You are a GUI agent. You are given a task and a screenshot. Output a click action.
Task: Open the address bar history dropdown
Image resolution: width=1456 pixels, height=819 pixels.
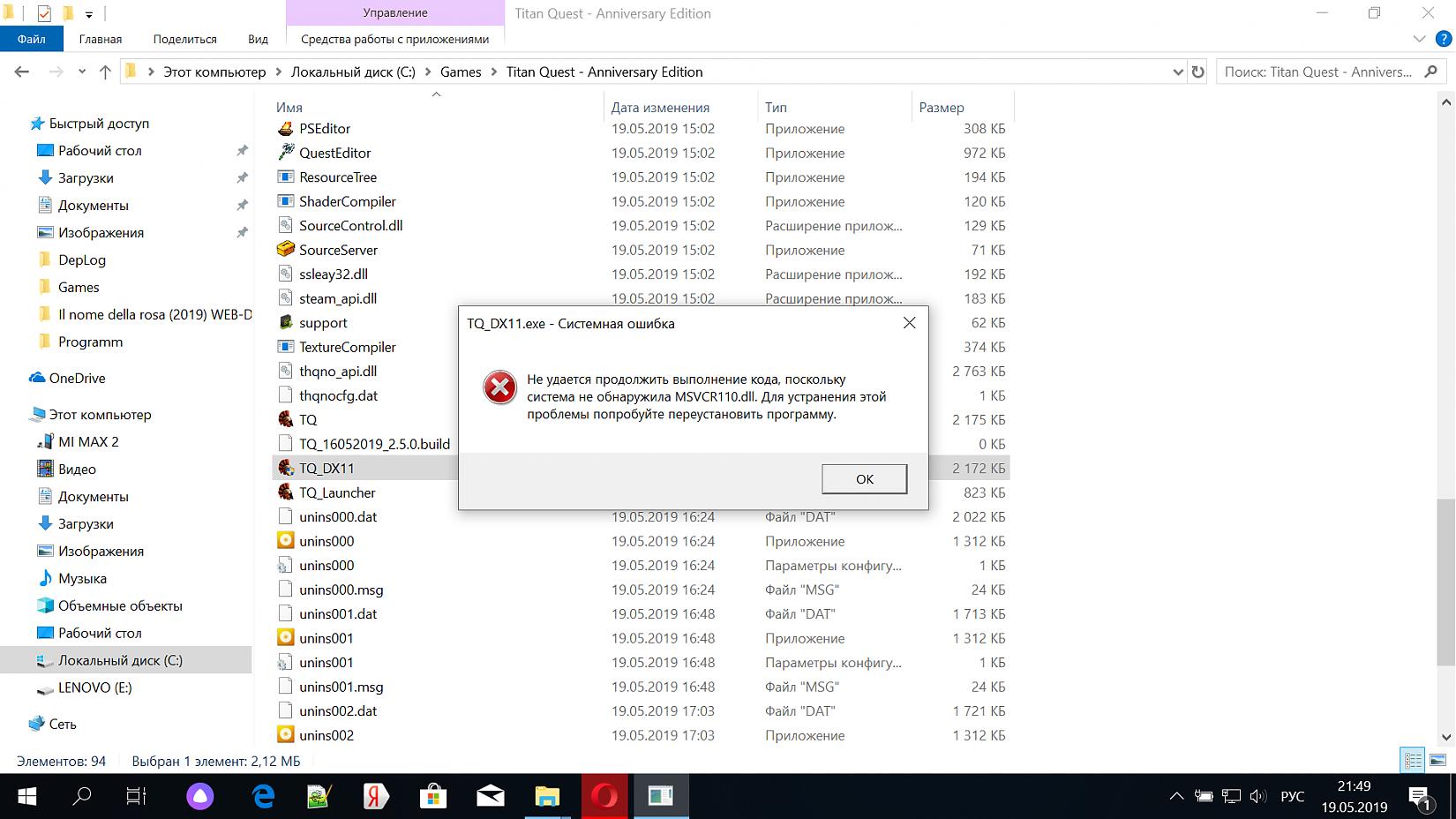pos(1178,72)
